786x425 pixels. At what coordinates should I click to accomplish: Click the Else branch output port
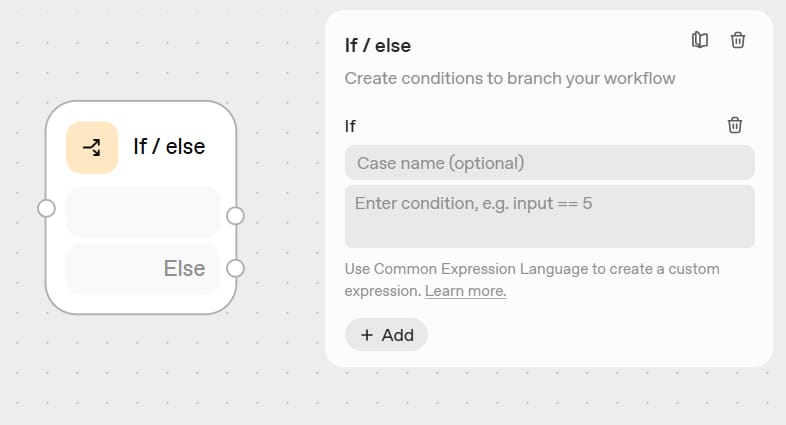pos(236,268)
